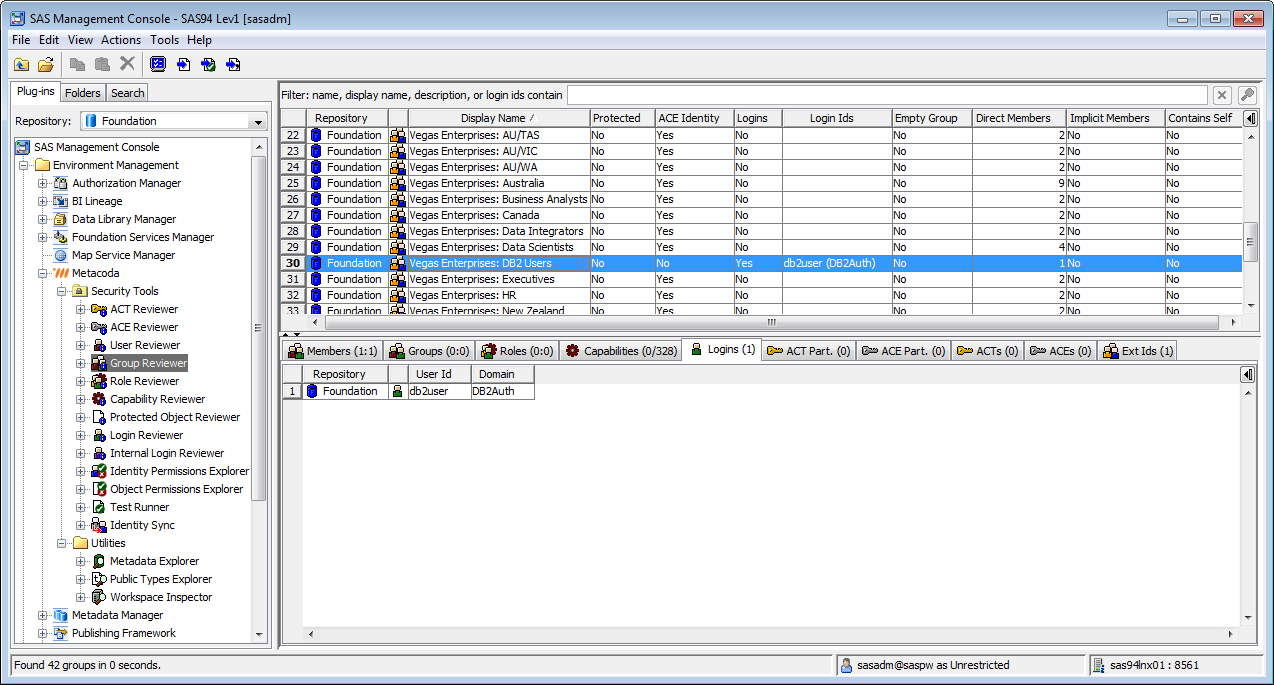Select User Reviewer tool
1274x685 pixels.
[145, 345]
